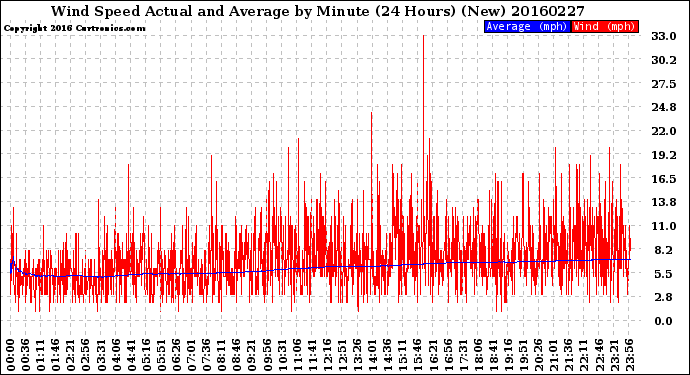
Task: Click the 12:16 time axis label
Action: [x=327, y=355]
